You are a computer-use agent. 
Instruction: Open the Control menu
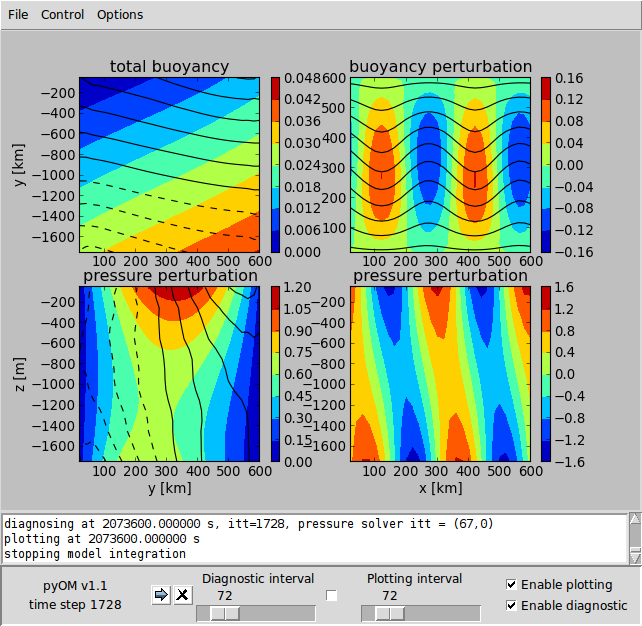point(62,15)
